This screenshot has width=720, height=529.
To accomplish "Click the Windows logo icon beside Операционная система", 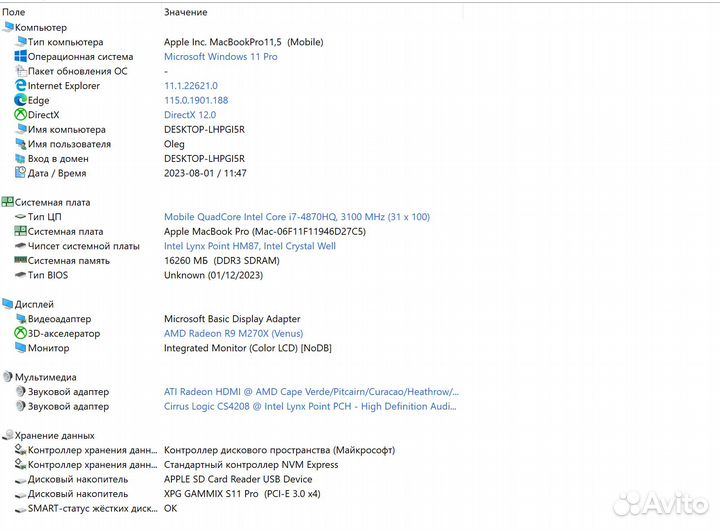I will tap(20, 56).
